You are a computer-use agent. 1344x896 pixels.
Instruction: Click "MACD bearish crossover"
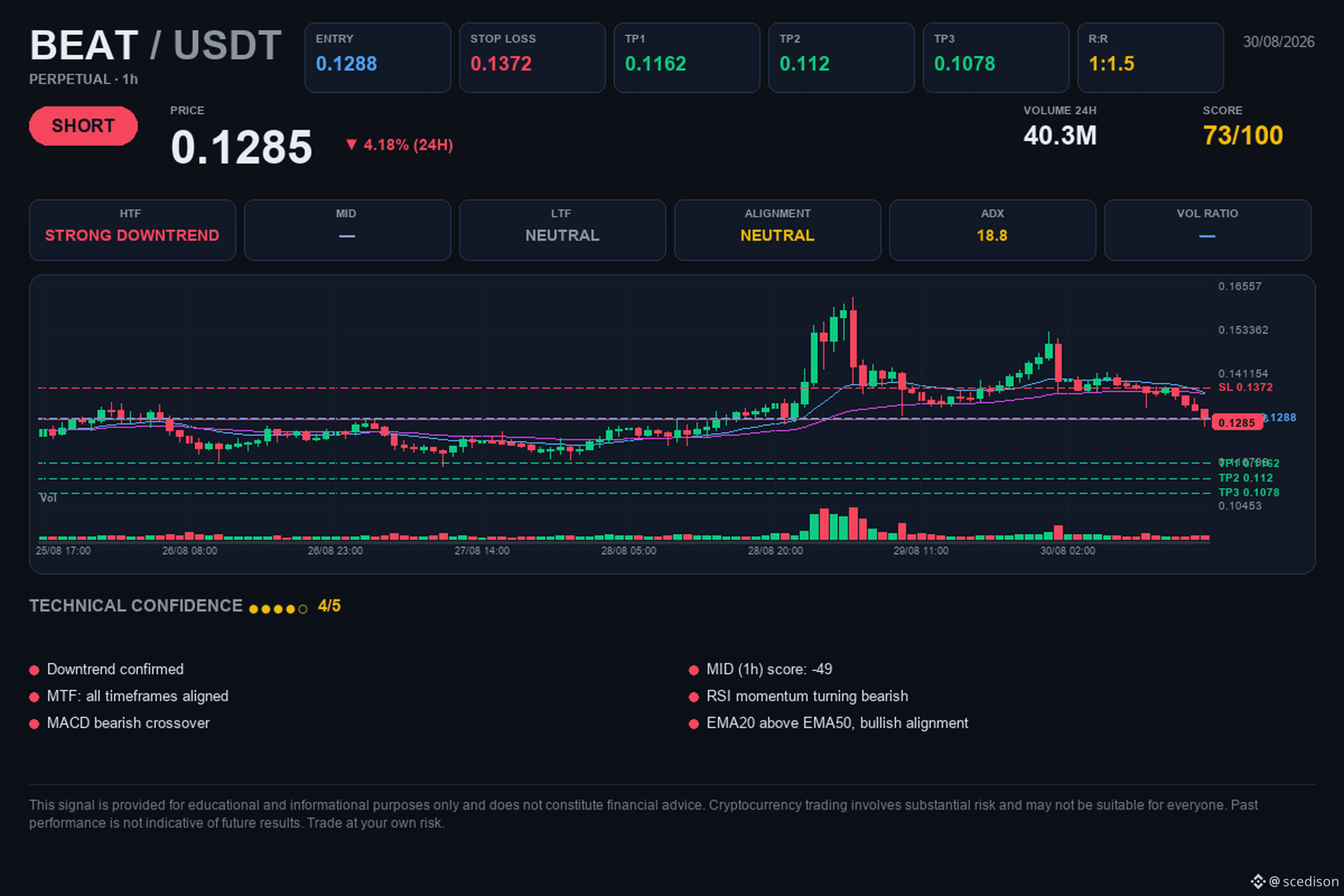[x=129, y=723]
